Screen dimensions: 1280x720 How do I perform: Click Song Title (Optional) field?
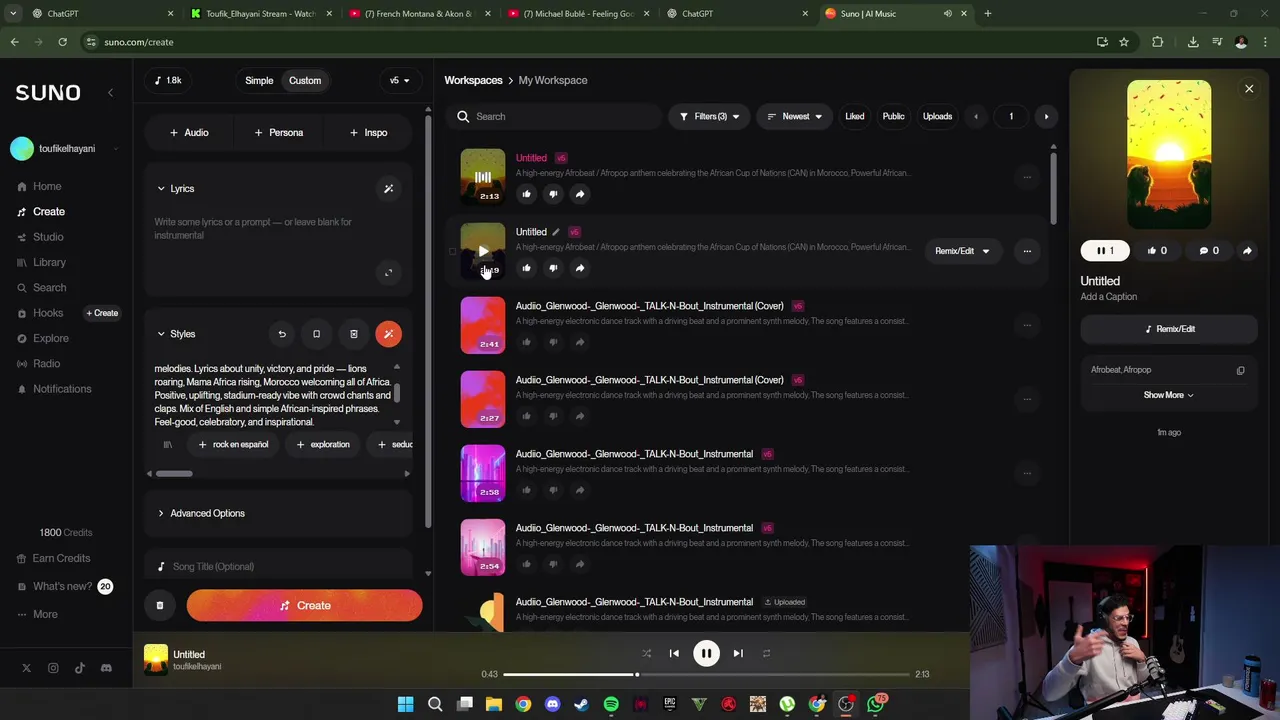[x=279, y=566]
